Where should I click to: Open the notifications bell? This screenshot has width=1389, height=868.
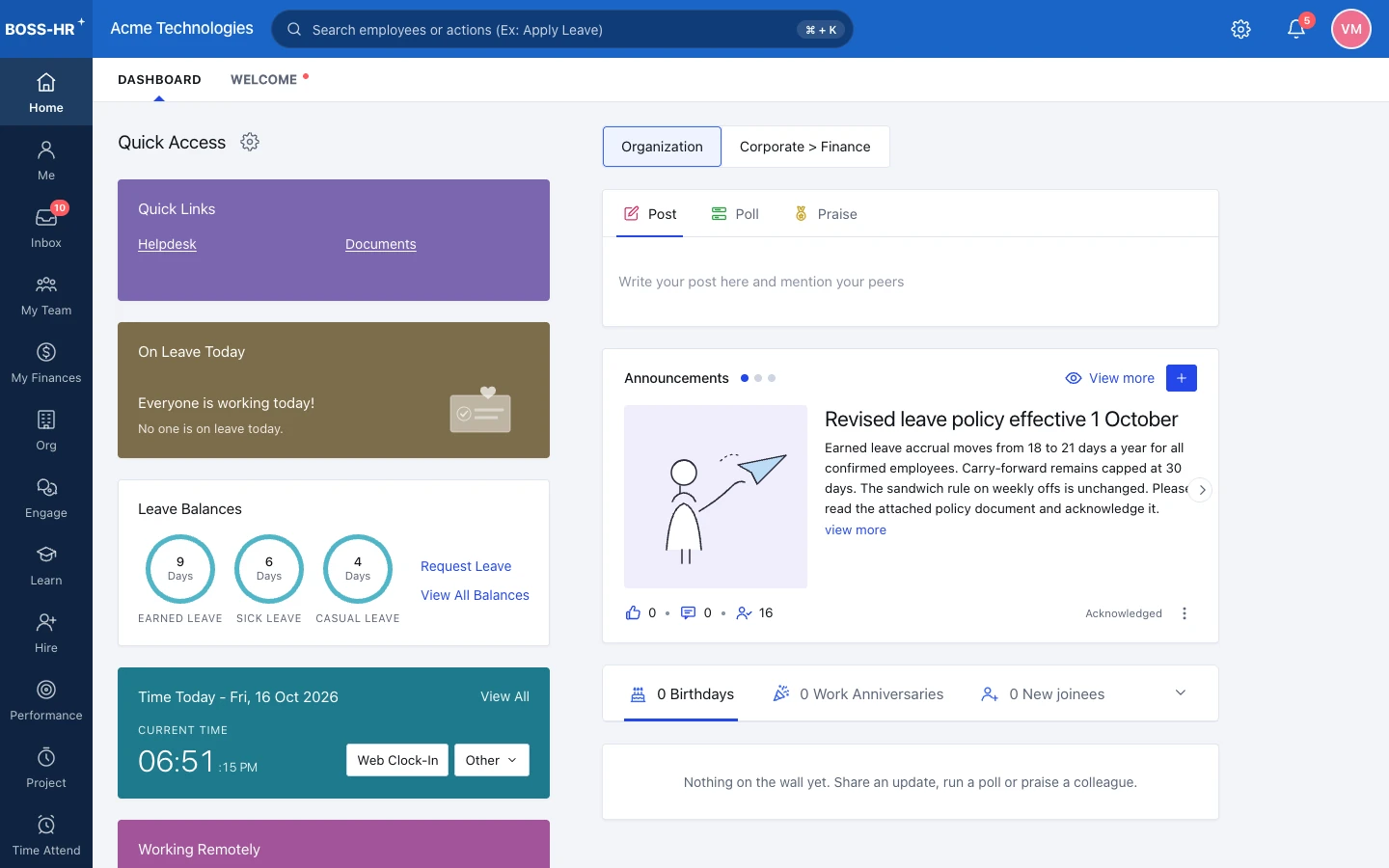tap(1296, 29)
